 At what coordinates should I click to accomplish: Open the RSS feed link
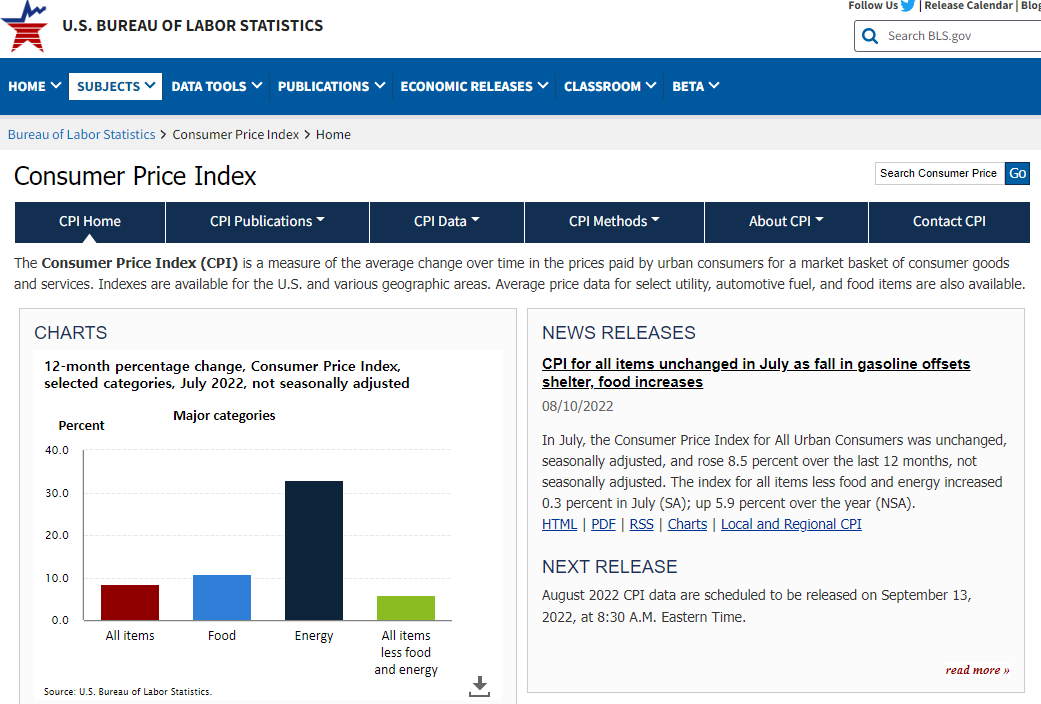tap(641, 524)
